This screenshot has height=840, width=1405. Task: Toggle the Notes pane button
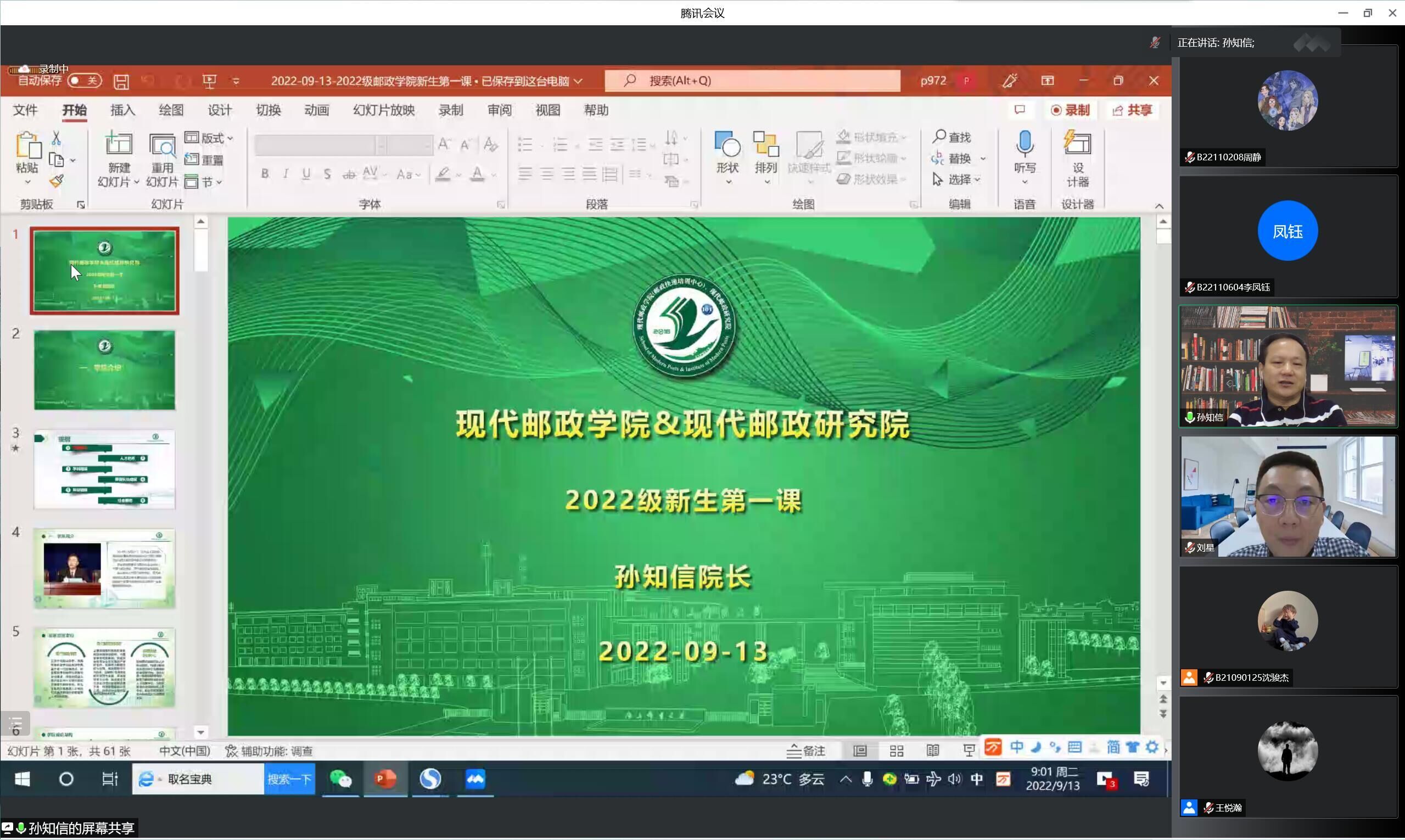[x=806, y=751]
